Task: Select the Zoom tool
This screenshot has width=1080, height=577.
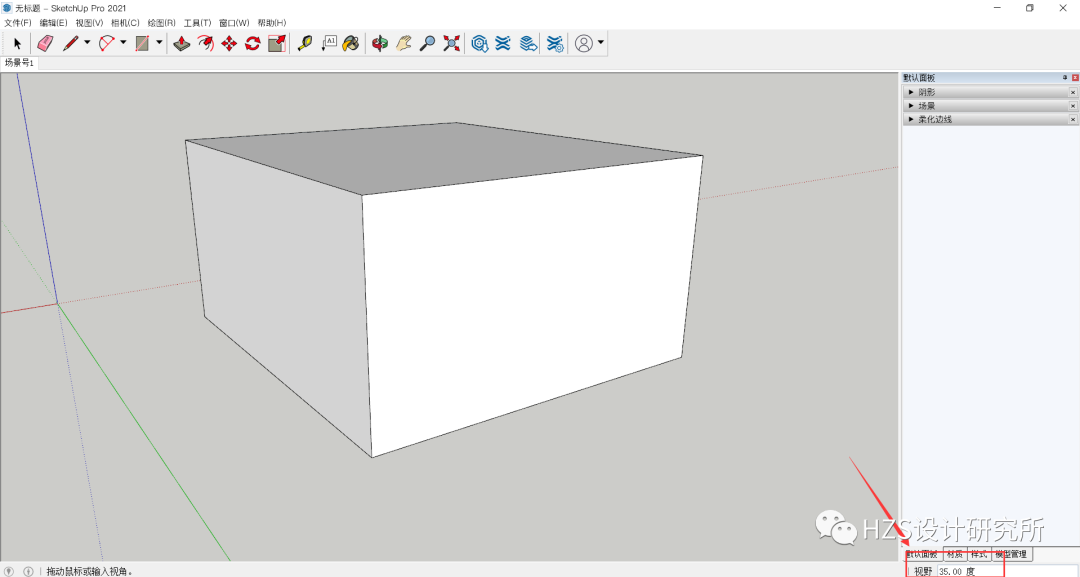Action: click(x=427, y=43)
